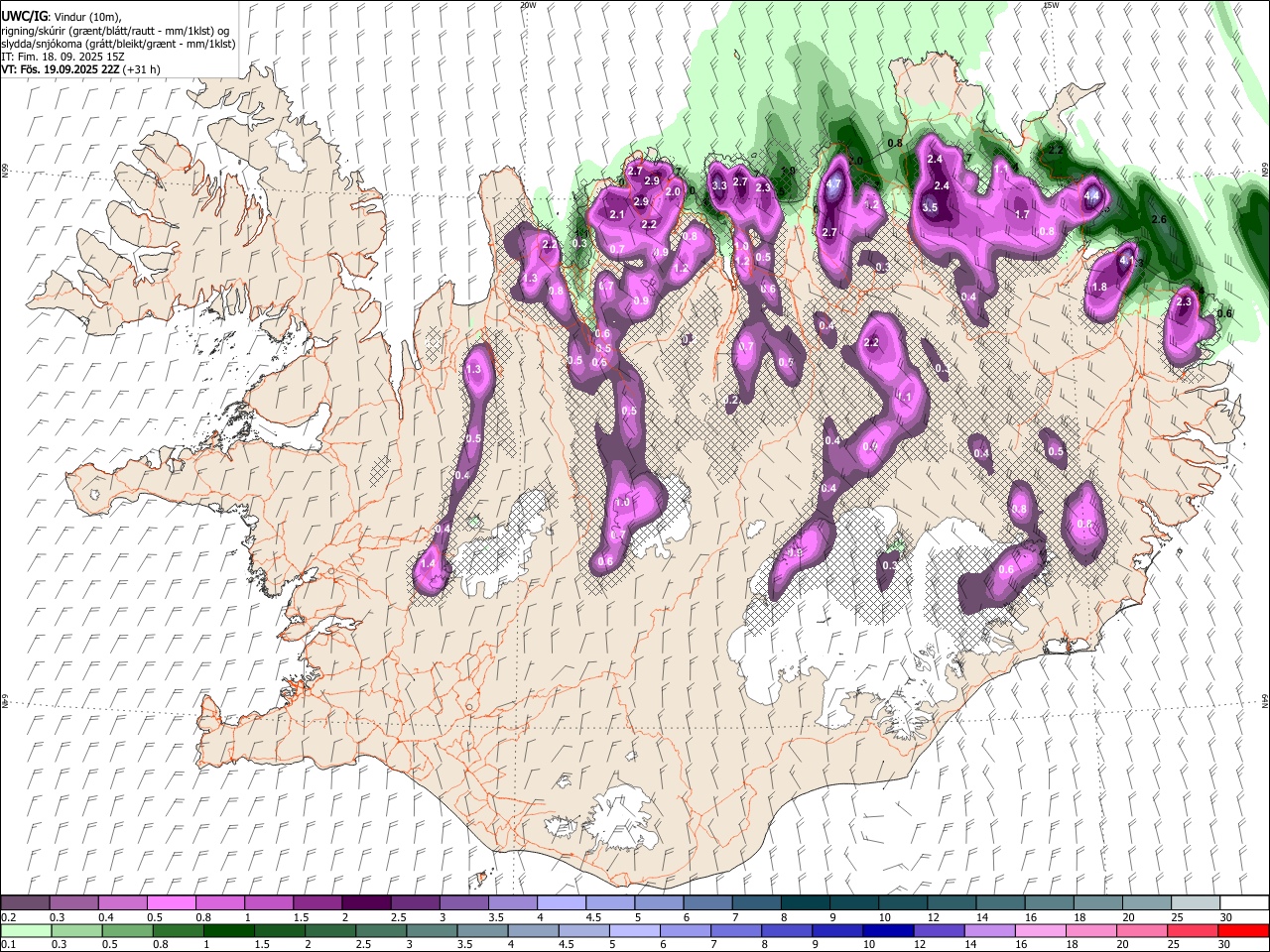Pick the green 0.5–0.8 swatch in the bottom legend row
Image resolution: width=1270 pixels, height=952 pixels.
pyautogui.click(x=127, y=931)
